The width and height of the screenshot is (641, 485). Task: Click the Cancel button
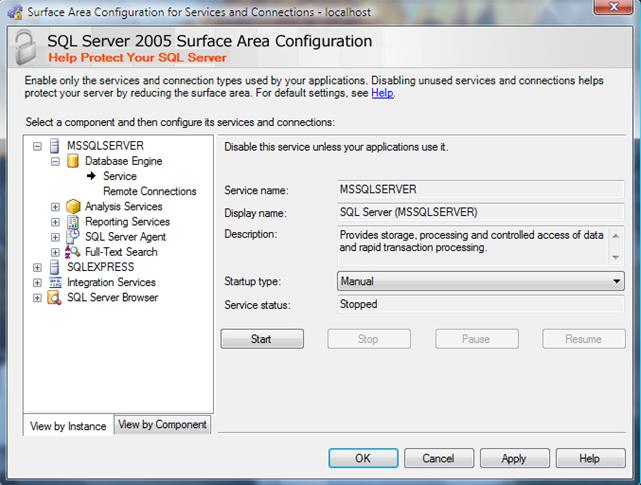point(438,458)
